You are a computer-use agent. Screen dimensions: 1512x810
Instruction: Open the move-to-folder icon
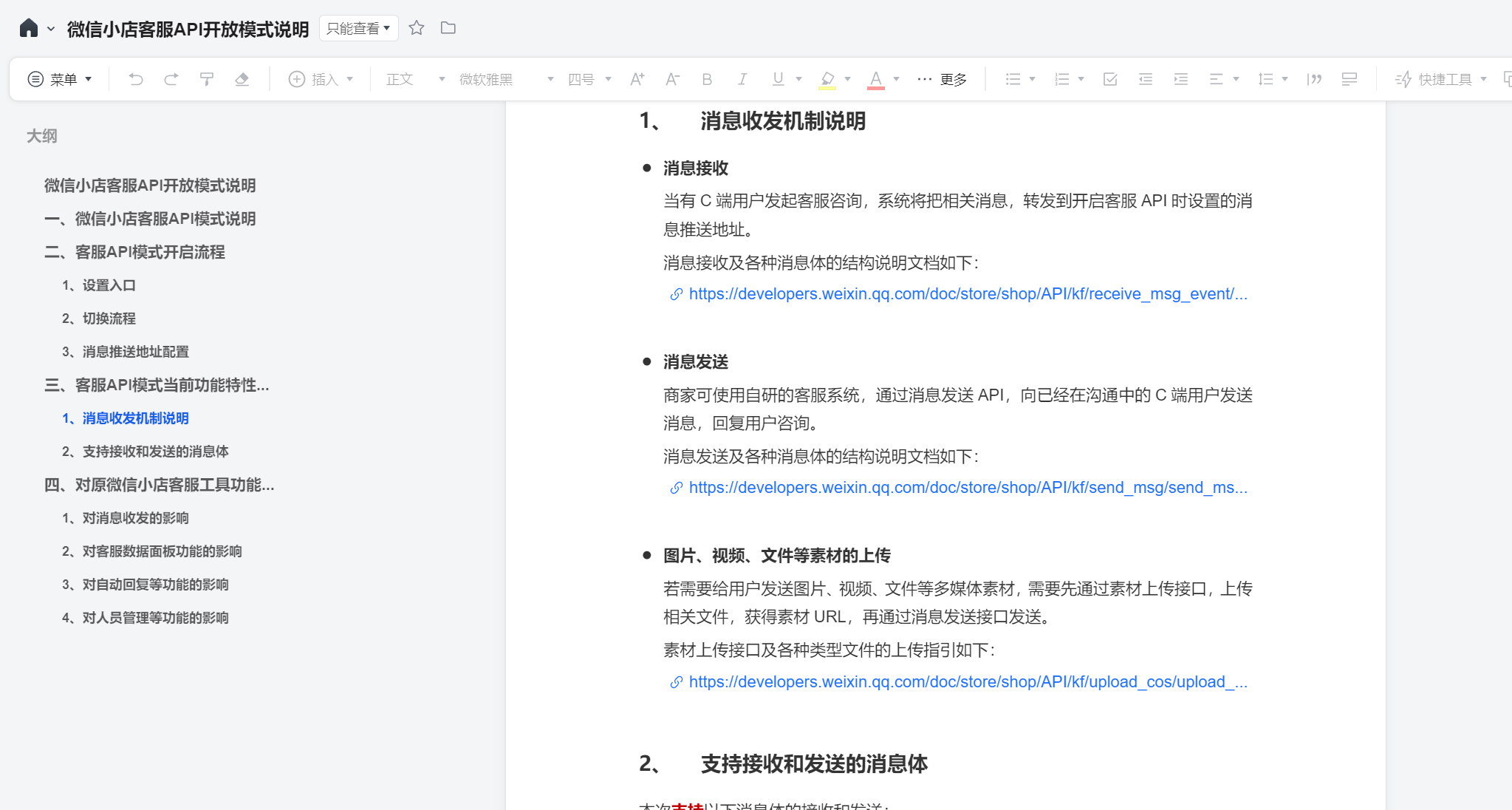[448, 28]
